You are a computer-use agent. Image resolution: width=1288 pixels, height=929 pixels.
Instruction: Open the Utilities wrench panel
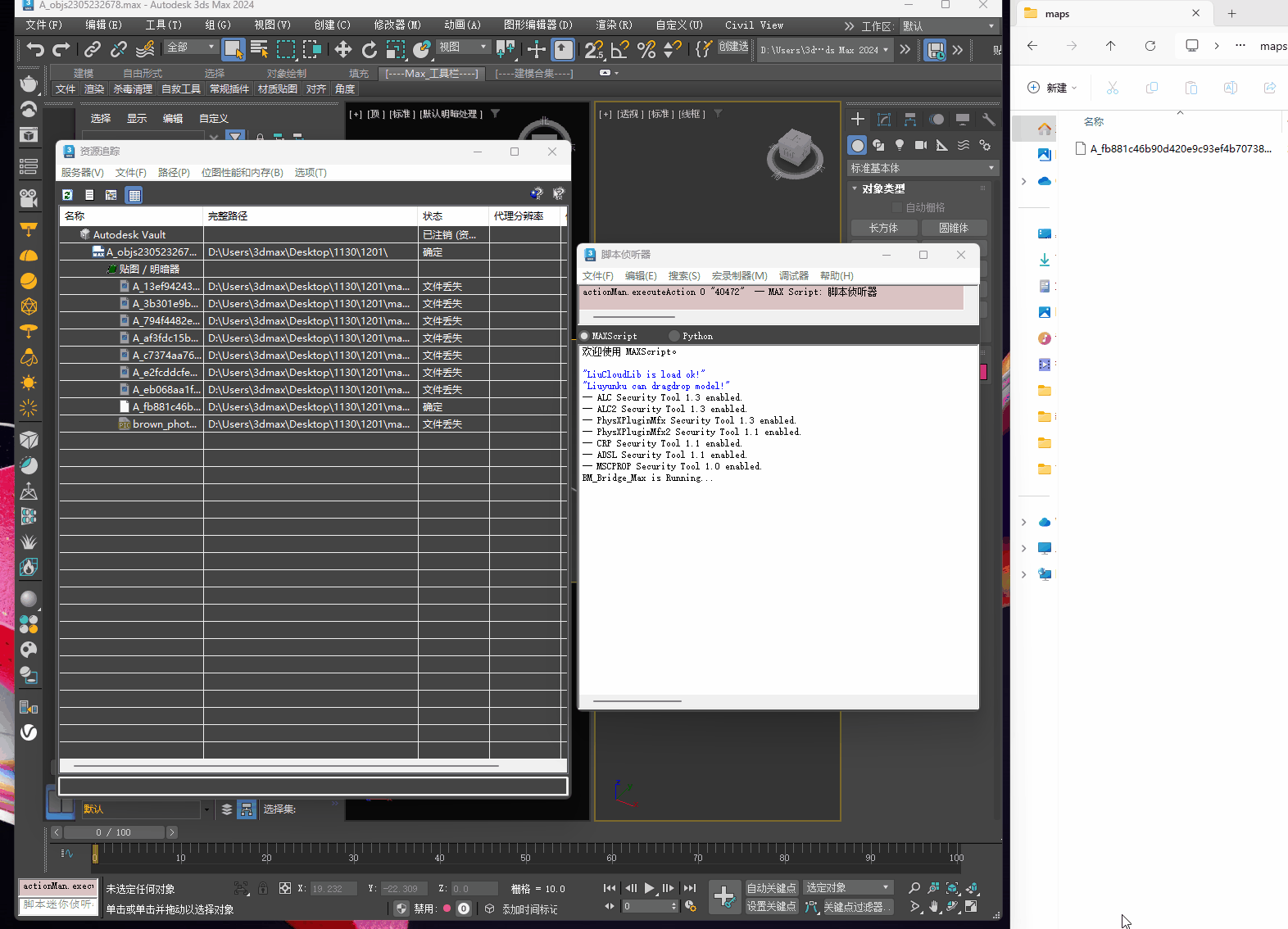click(x=989, y=120)
